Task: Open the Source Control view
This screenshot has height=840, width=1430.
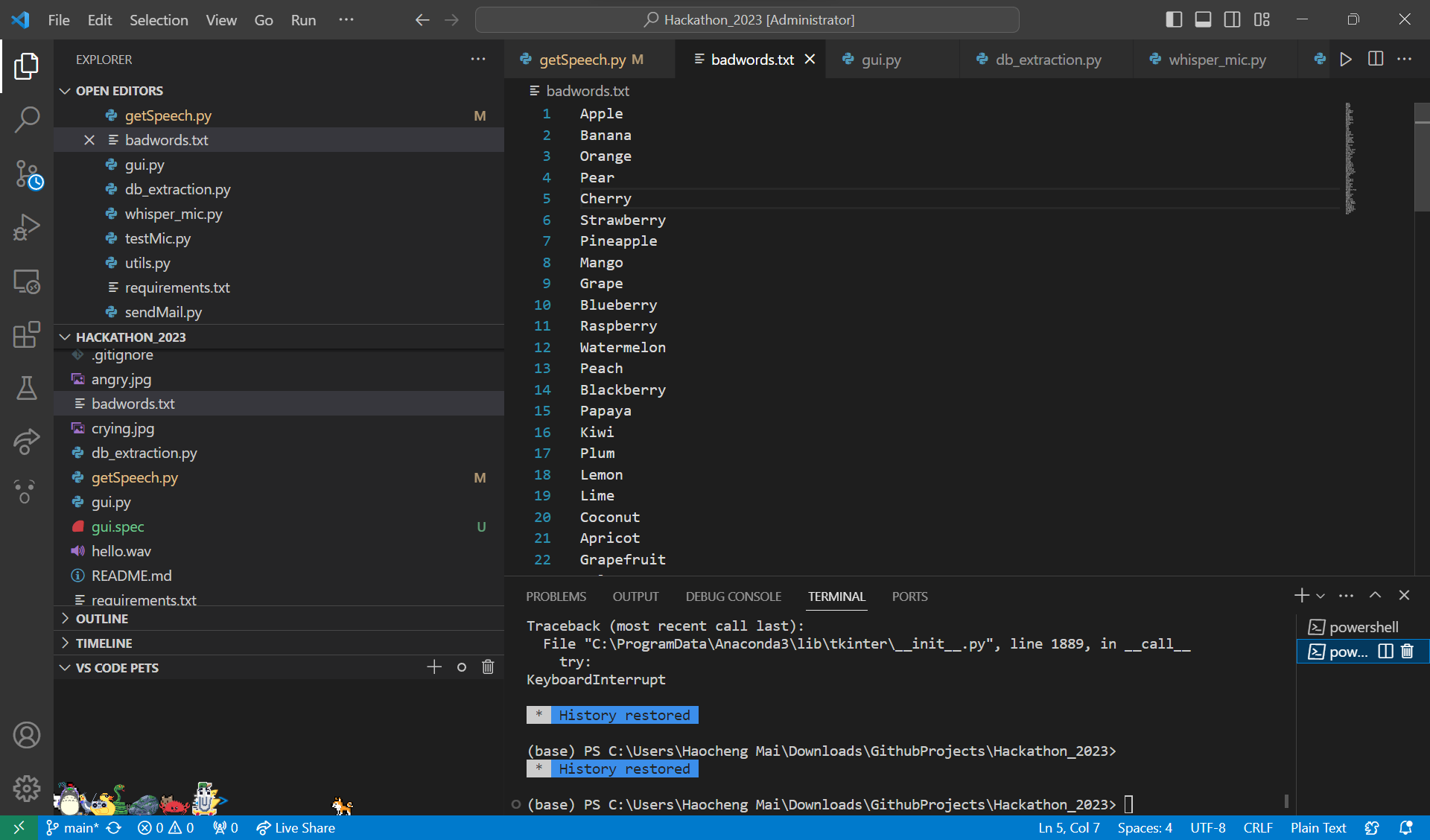Action: [27, 174]
